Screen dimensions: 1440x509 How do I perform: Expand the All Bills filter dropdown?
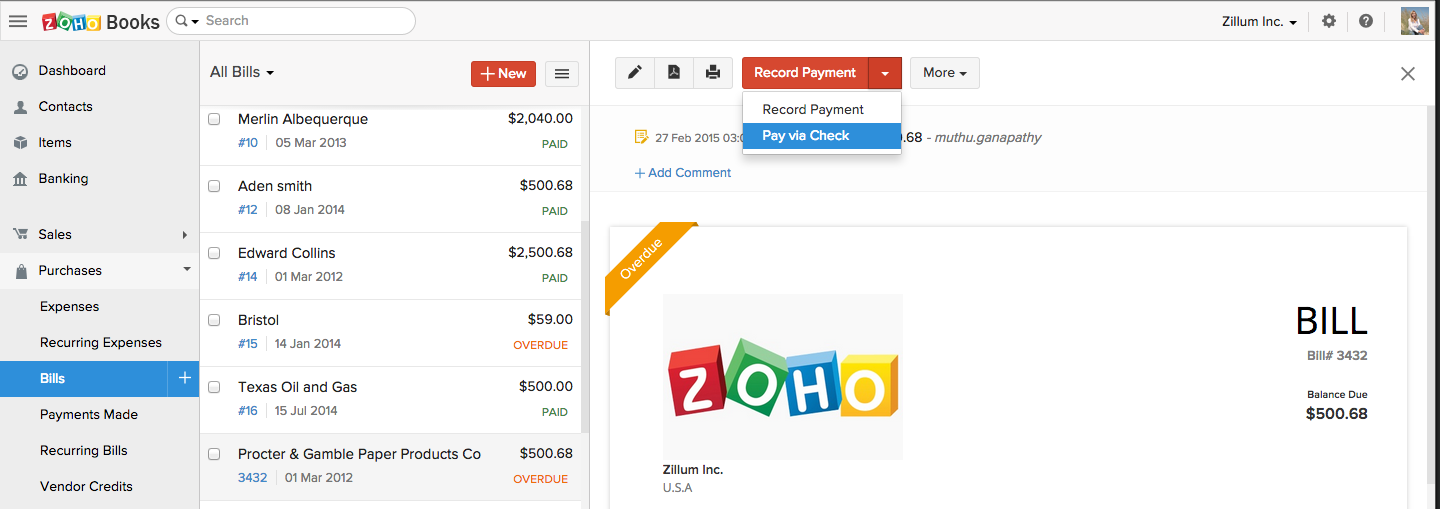pyautogui.click(x=242, y=72)
